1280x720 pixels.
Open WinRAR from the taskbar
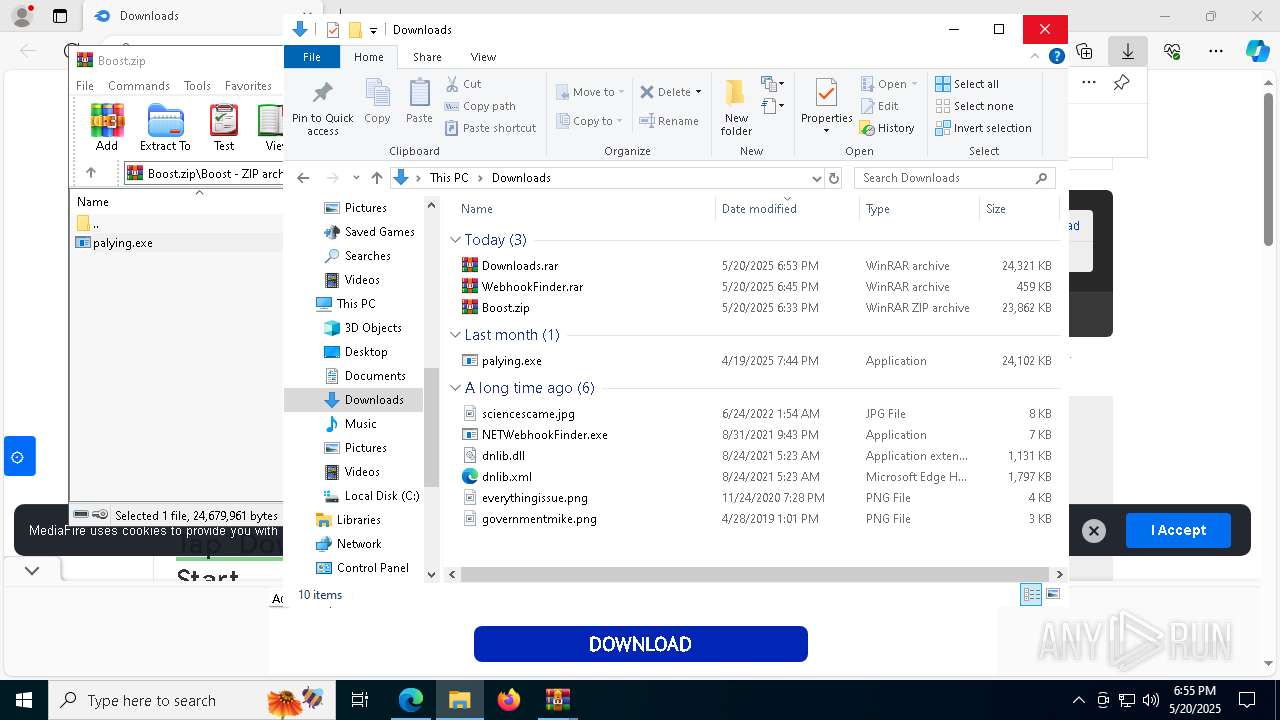[558, 700]
